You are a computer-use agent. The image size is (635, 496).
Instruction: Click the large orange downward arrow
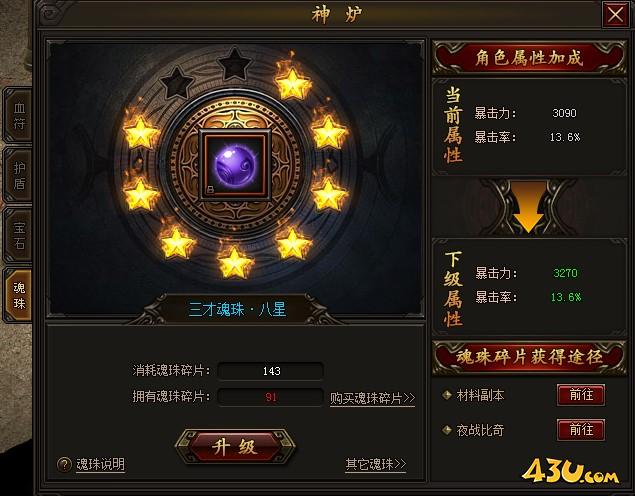coord(528,206)
